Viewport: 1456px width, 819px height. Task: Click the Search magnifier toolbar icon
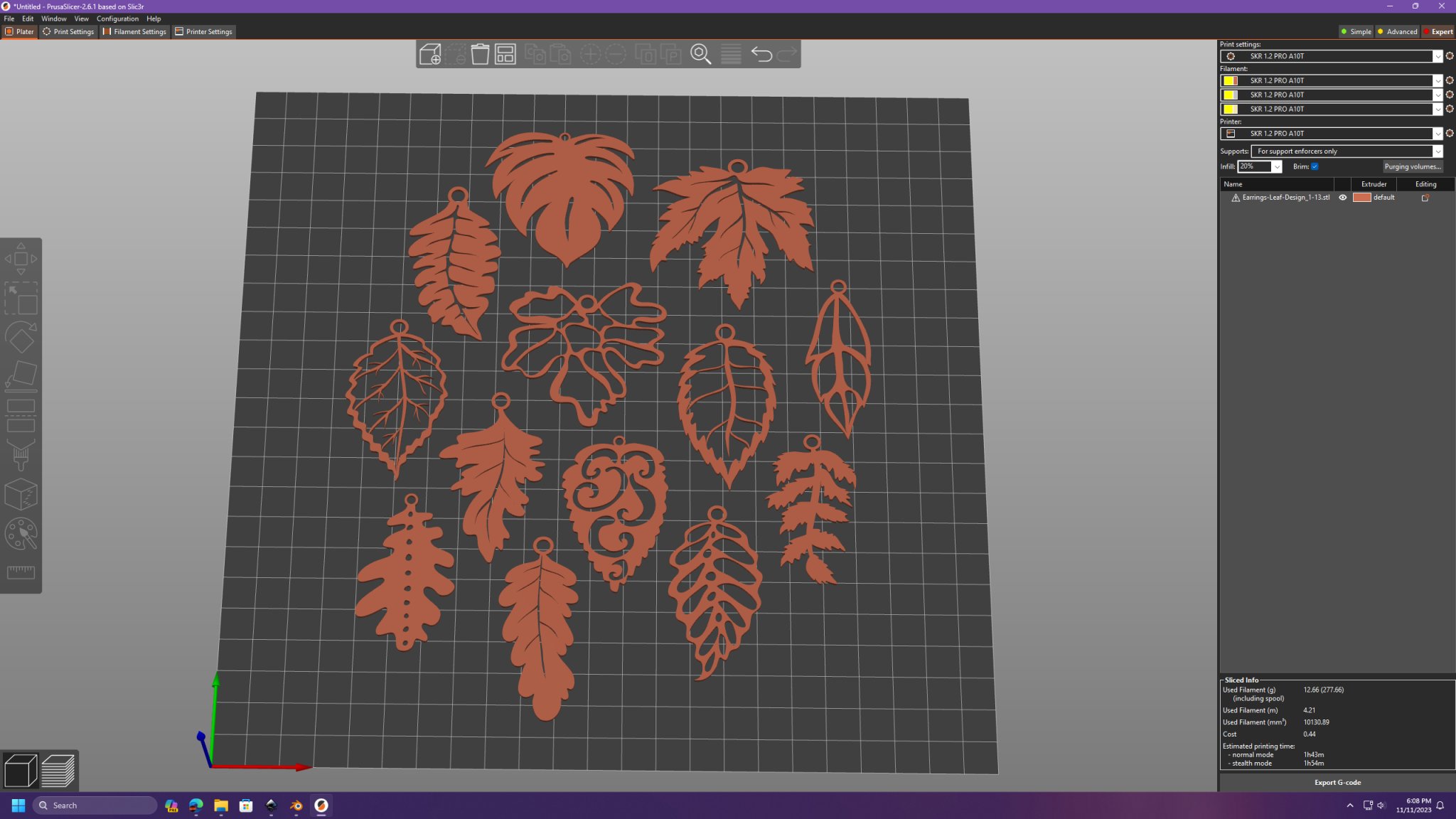pyautogui.click(x=701, y=54)
